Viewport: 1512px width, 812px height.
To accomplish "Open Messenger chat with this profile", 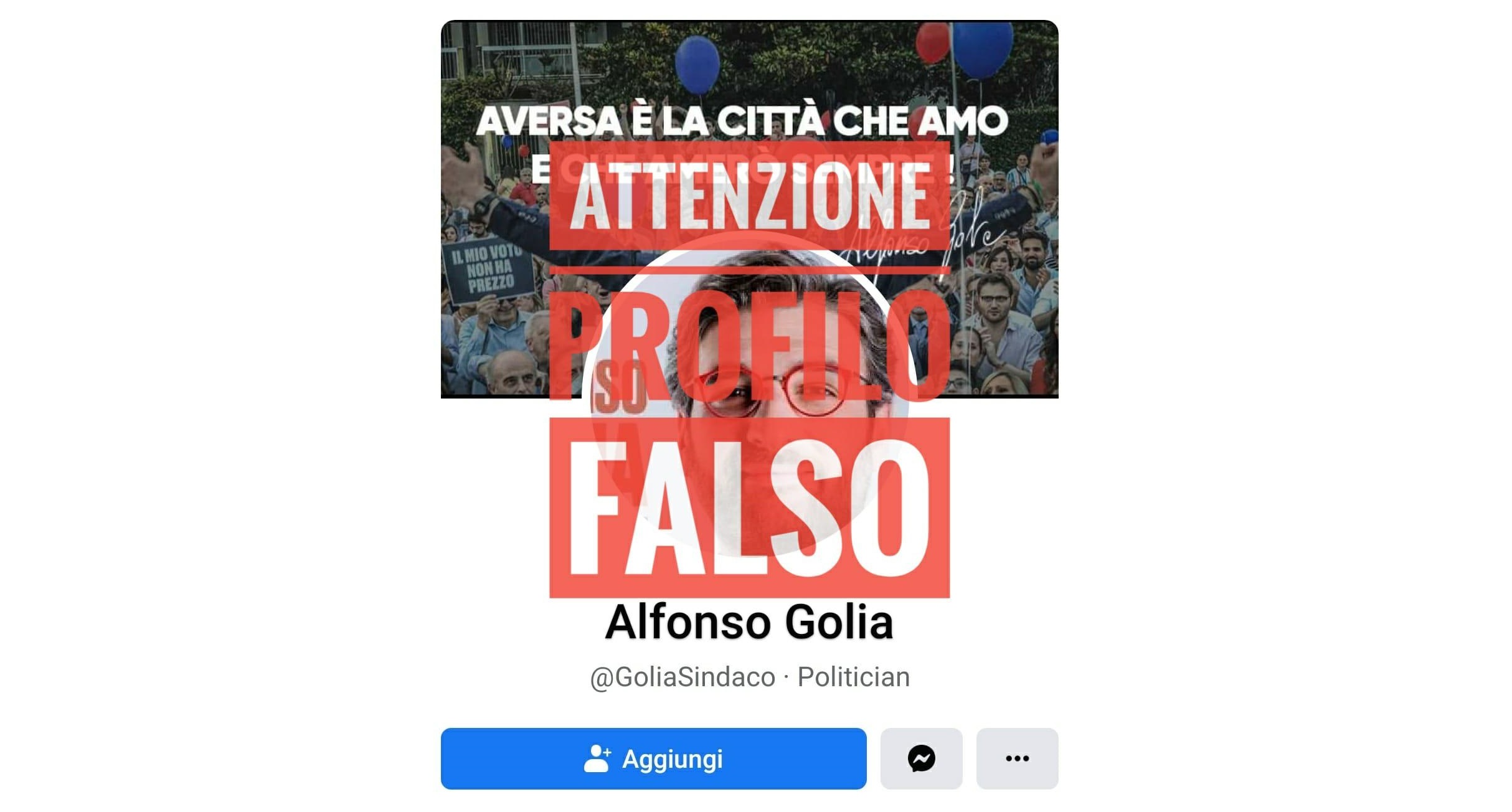I will (x=921, y=758).
